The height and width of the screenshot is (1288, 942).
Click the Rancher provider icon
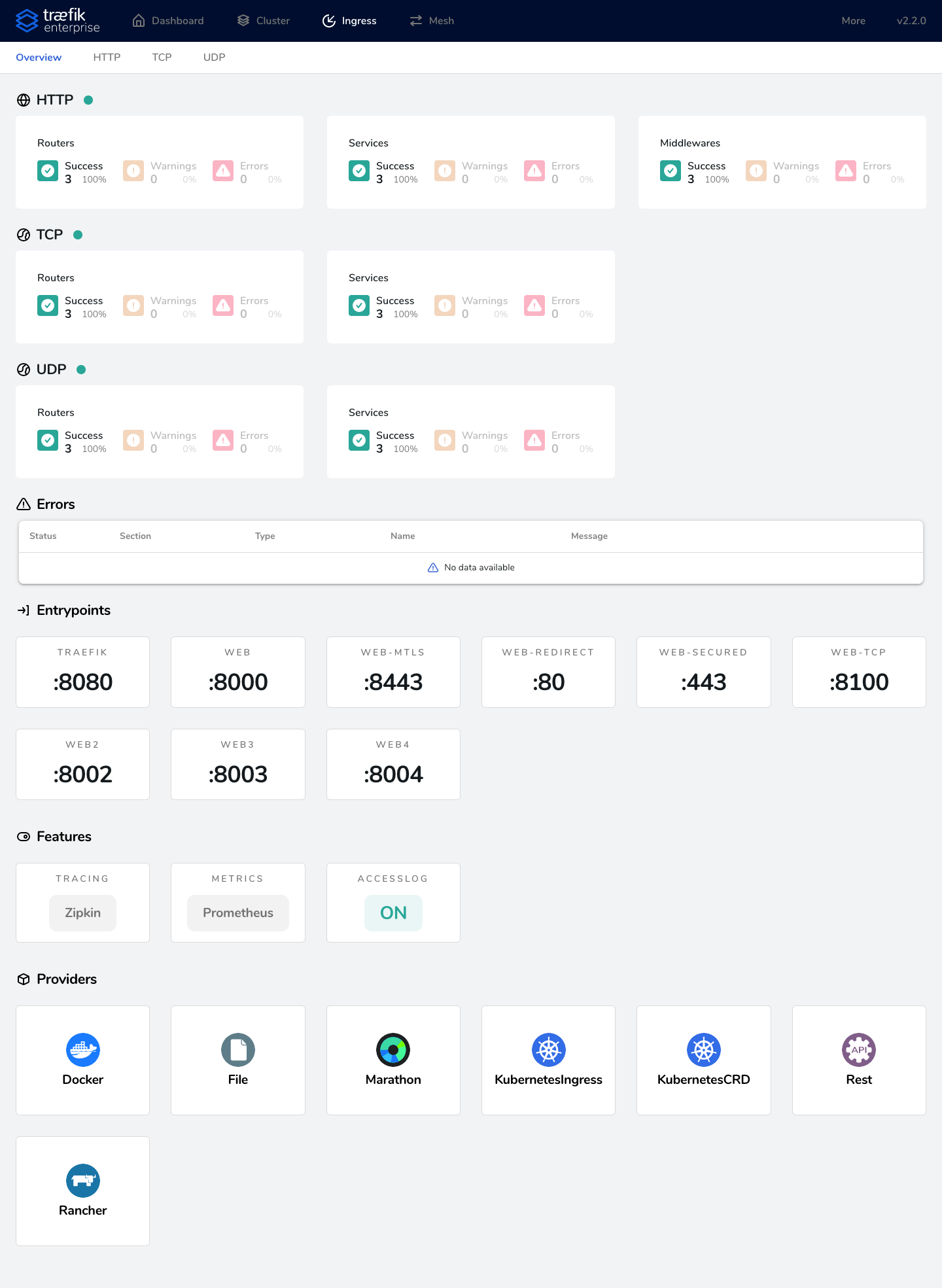coord(82,1181)
